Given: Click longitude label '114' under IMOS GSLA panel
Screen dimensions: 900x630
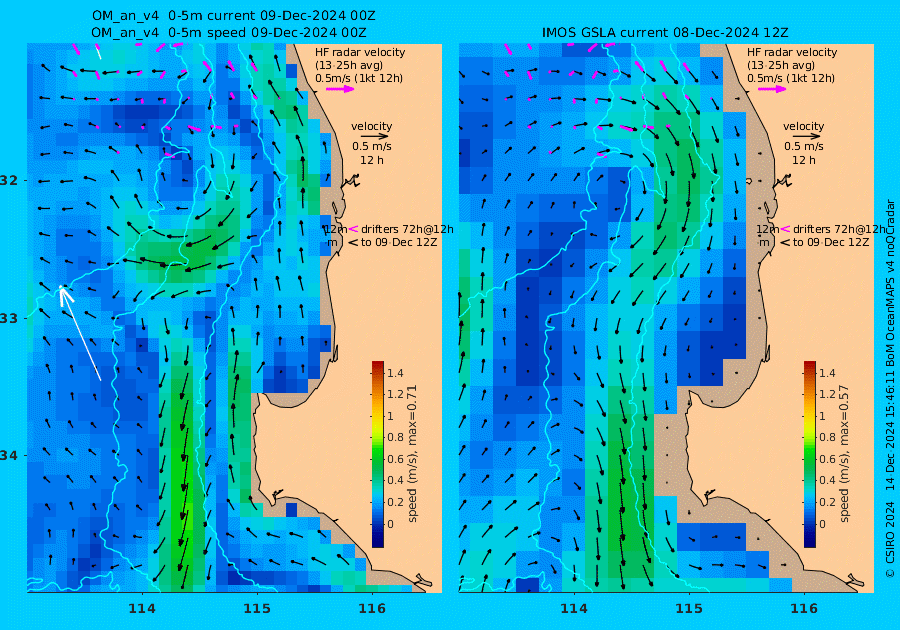Looking at the screenshot, I should tap(573, 609).
